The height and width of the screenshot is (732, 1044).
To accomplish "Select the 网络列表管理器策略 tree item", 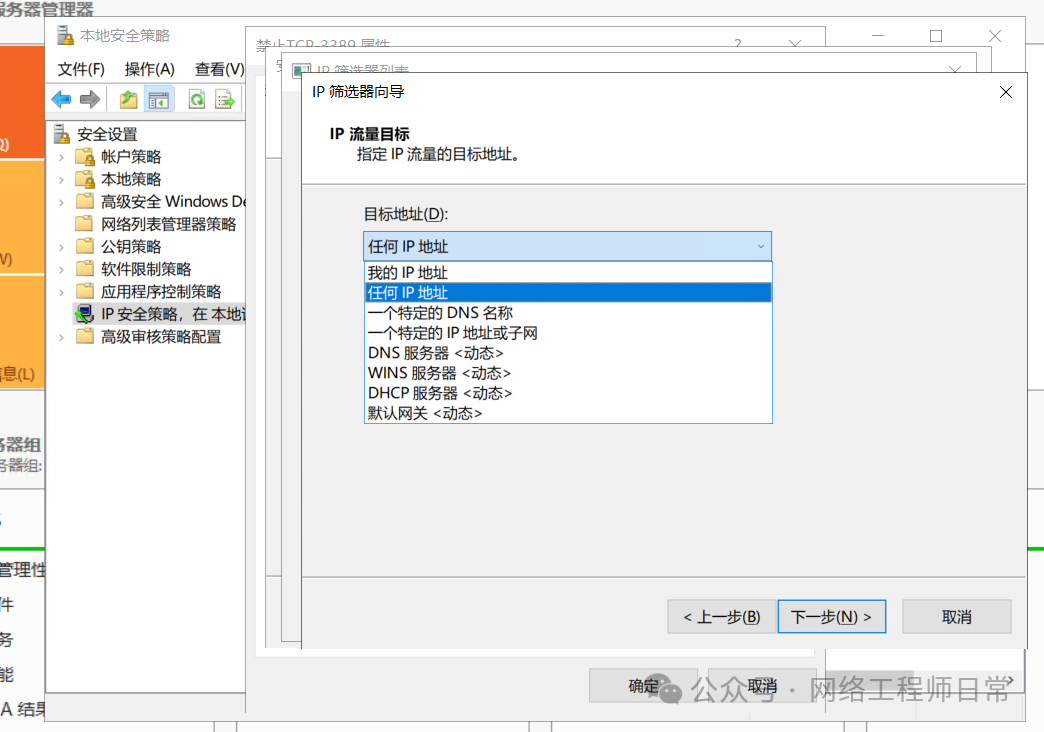I will (168, 224).
